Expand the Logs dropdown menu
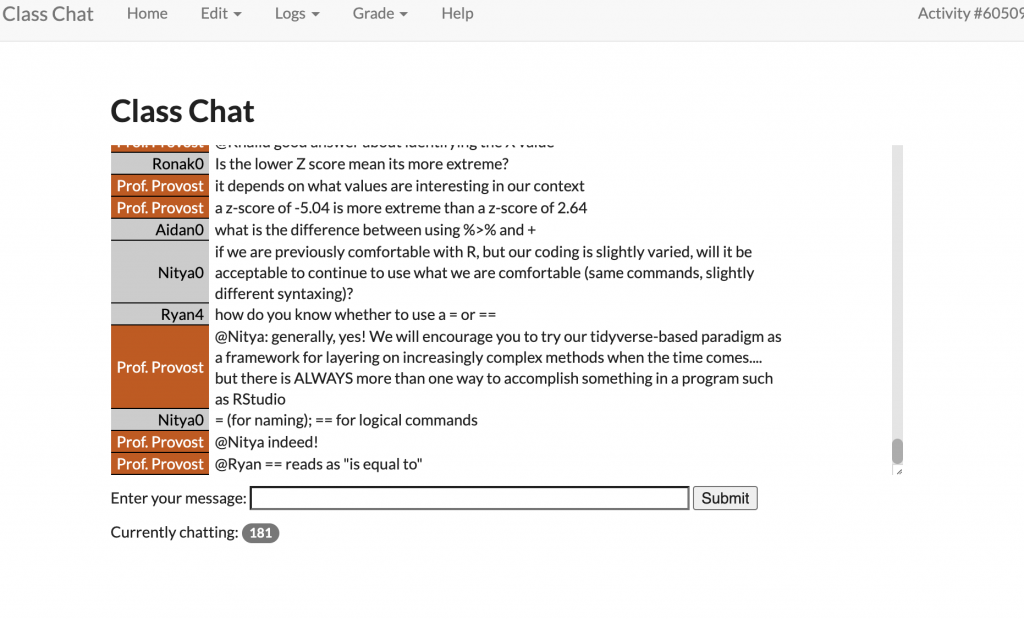 click(297, 14)
